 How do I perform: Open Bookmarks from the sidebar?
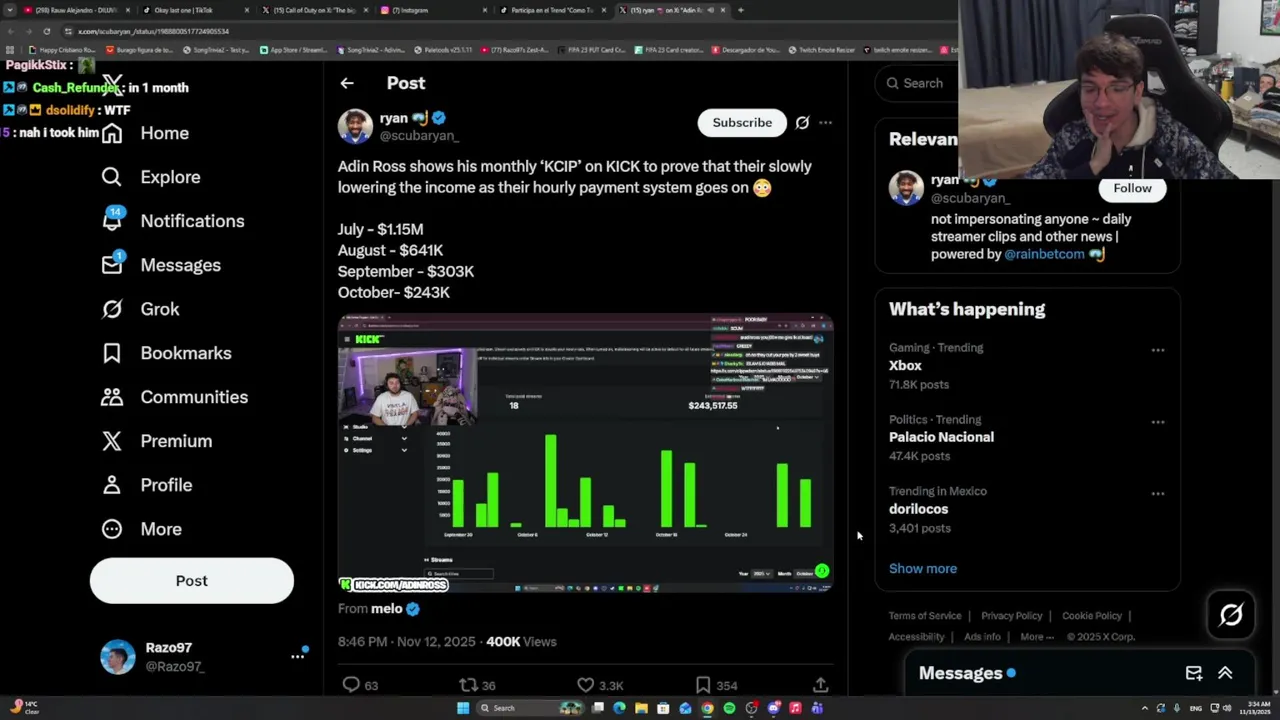pyautogui.click(x=166, y=353)
